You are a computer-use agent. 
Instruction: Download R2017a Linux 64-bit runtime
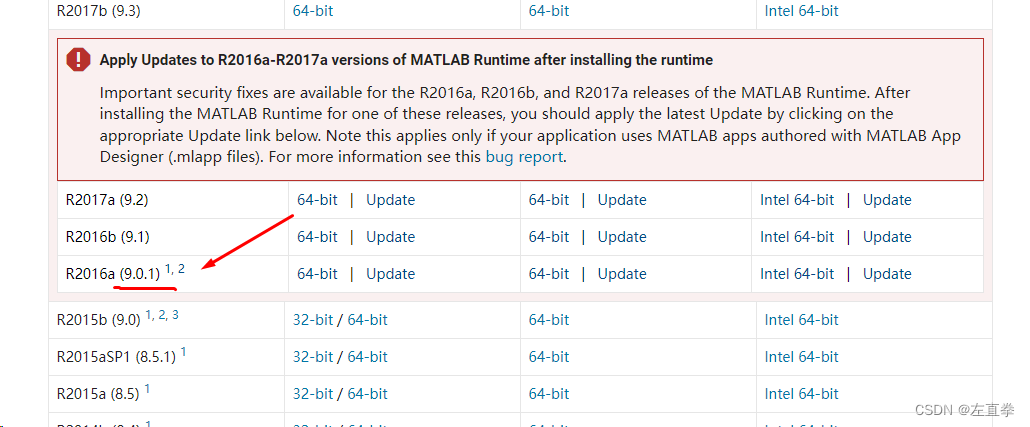549,200
